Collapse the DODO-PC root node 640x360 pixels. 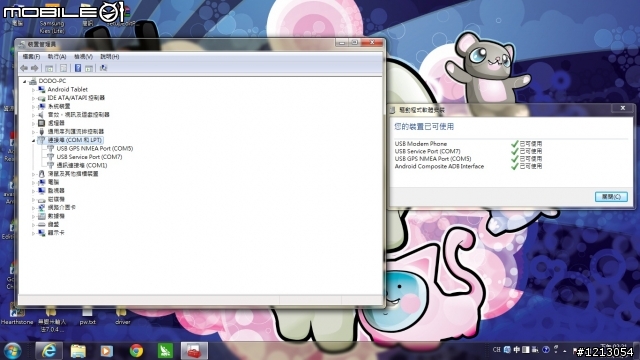[x=24, y=81]
